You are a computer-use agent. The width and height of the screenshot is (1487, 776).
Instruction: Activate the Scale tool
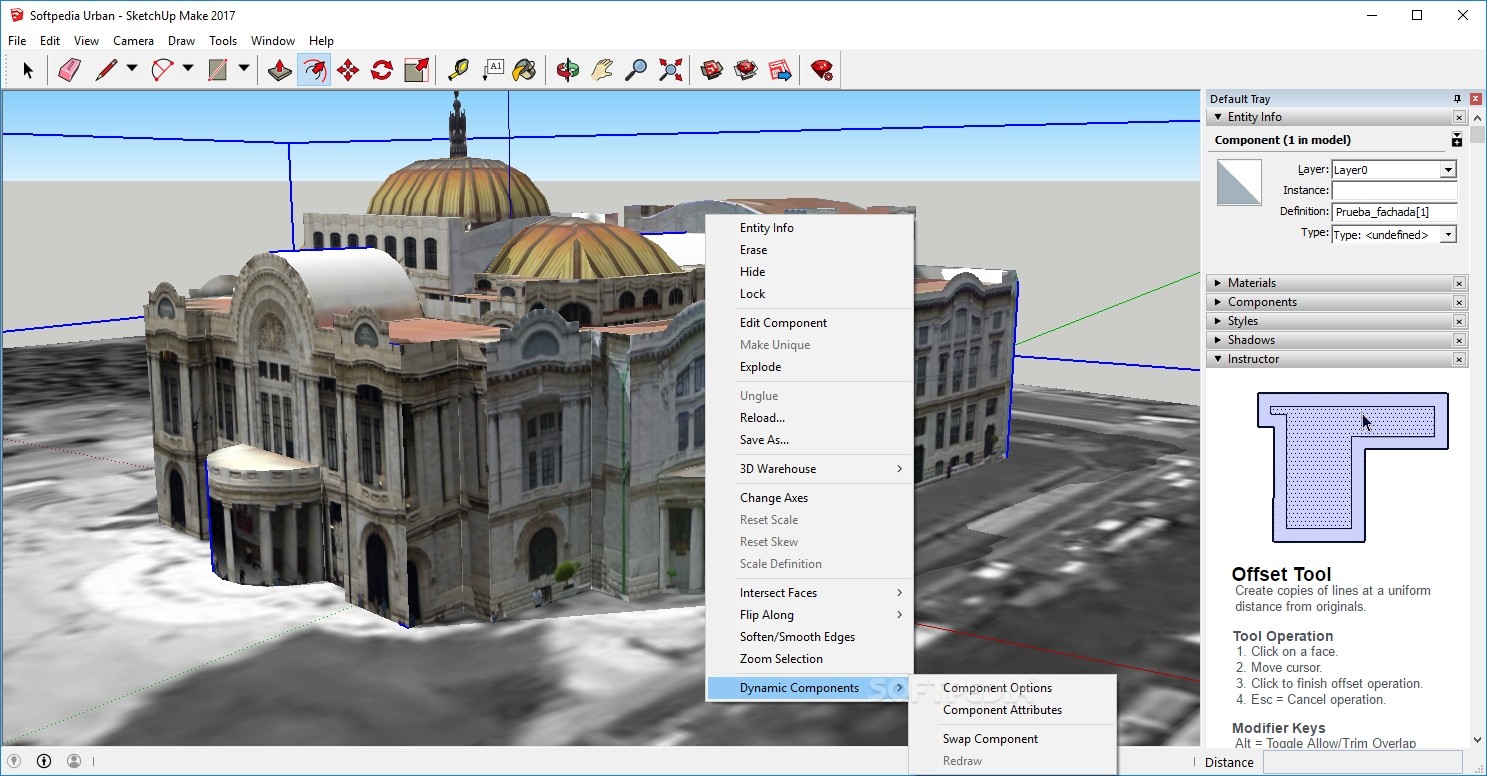[x=416, y=70]
